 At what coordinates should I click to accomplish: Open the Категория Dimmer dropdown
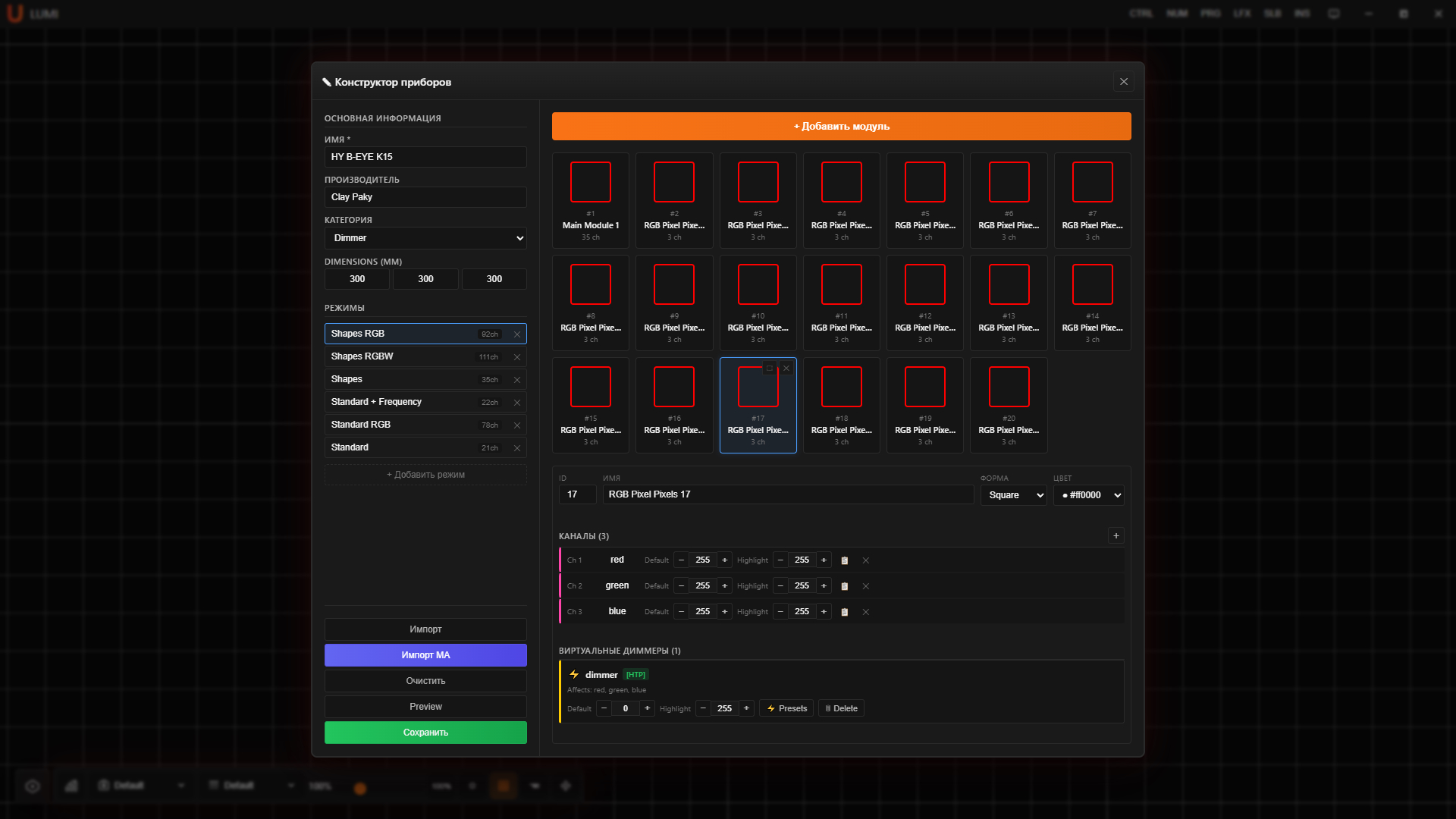[x=425, y=238]
